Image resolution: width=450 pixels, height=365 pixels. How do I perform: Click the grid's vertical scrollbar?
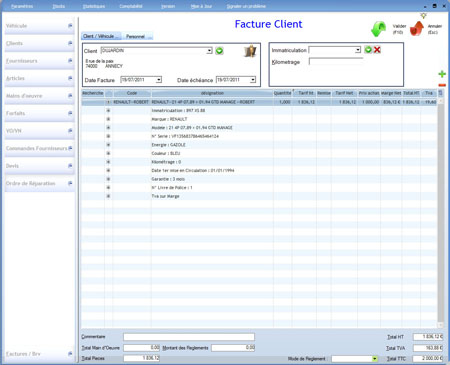tap(440, 212)
